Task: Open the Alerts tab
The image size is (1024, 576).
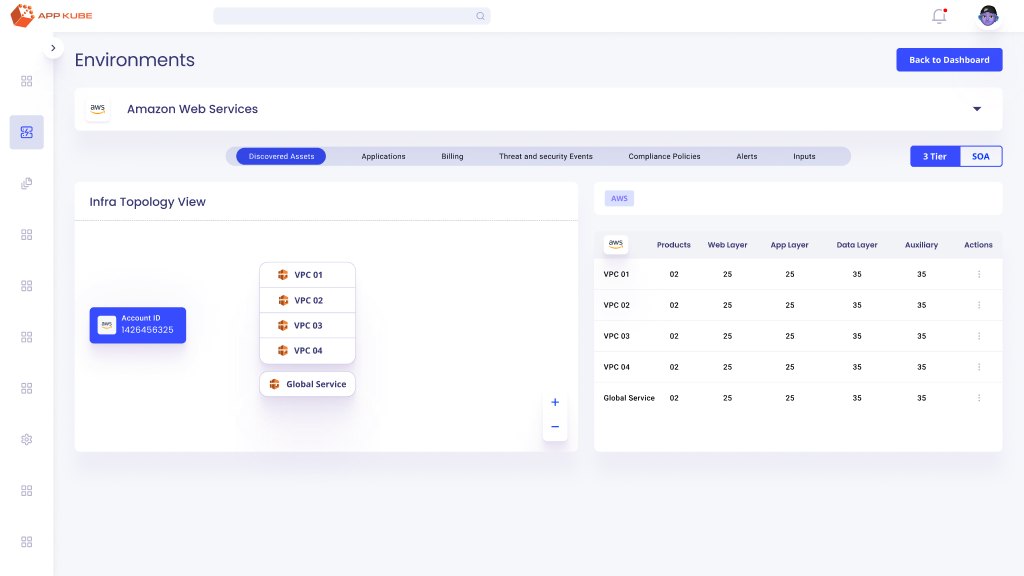Action: [746, 156]
